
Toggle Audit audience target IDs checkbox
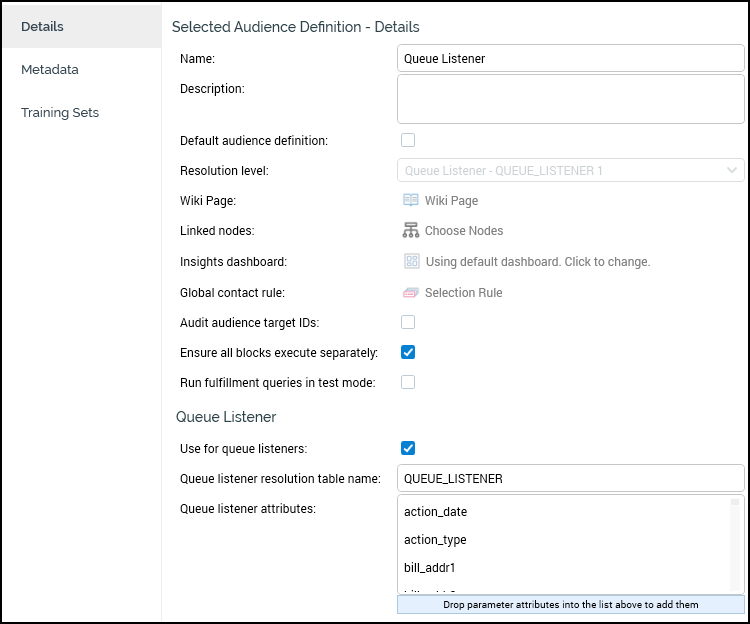click(x=408, y=322)
